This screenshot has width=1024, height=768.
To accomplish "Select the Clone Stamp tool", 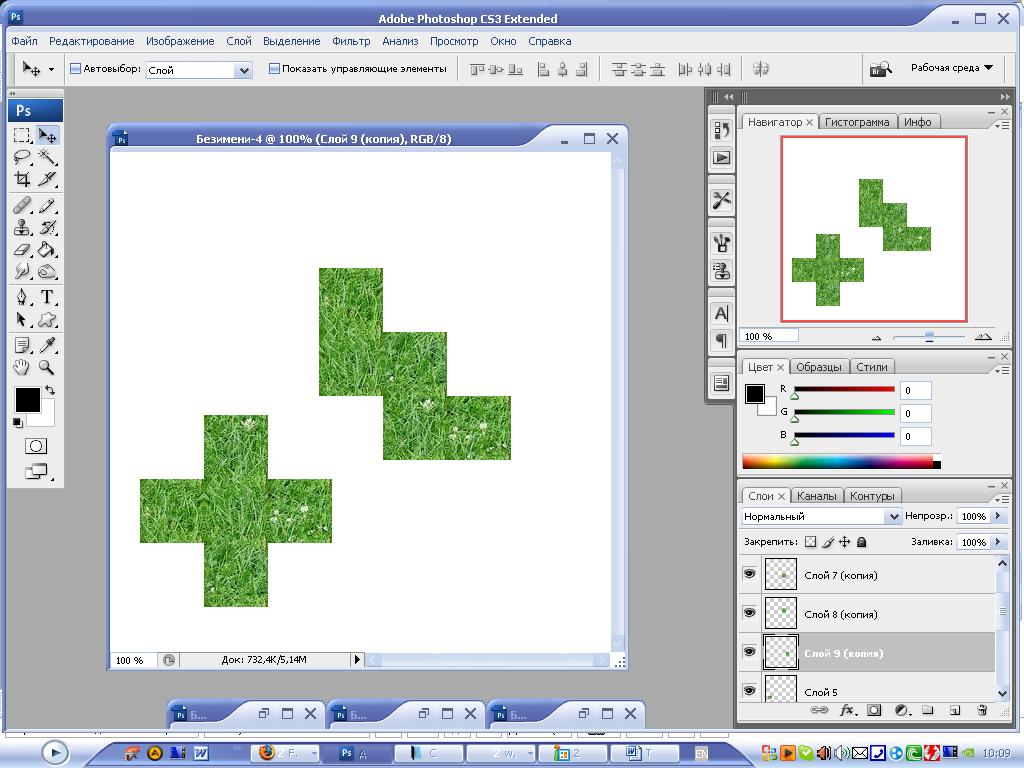I will (x=22, y=227).
